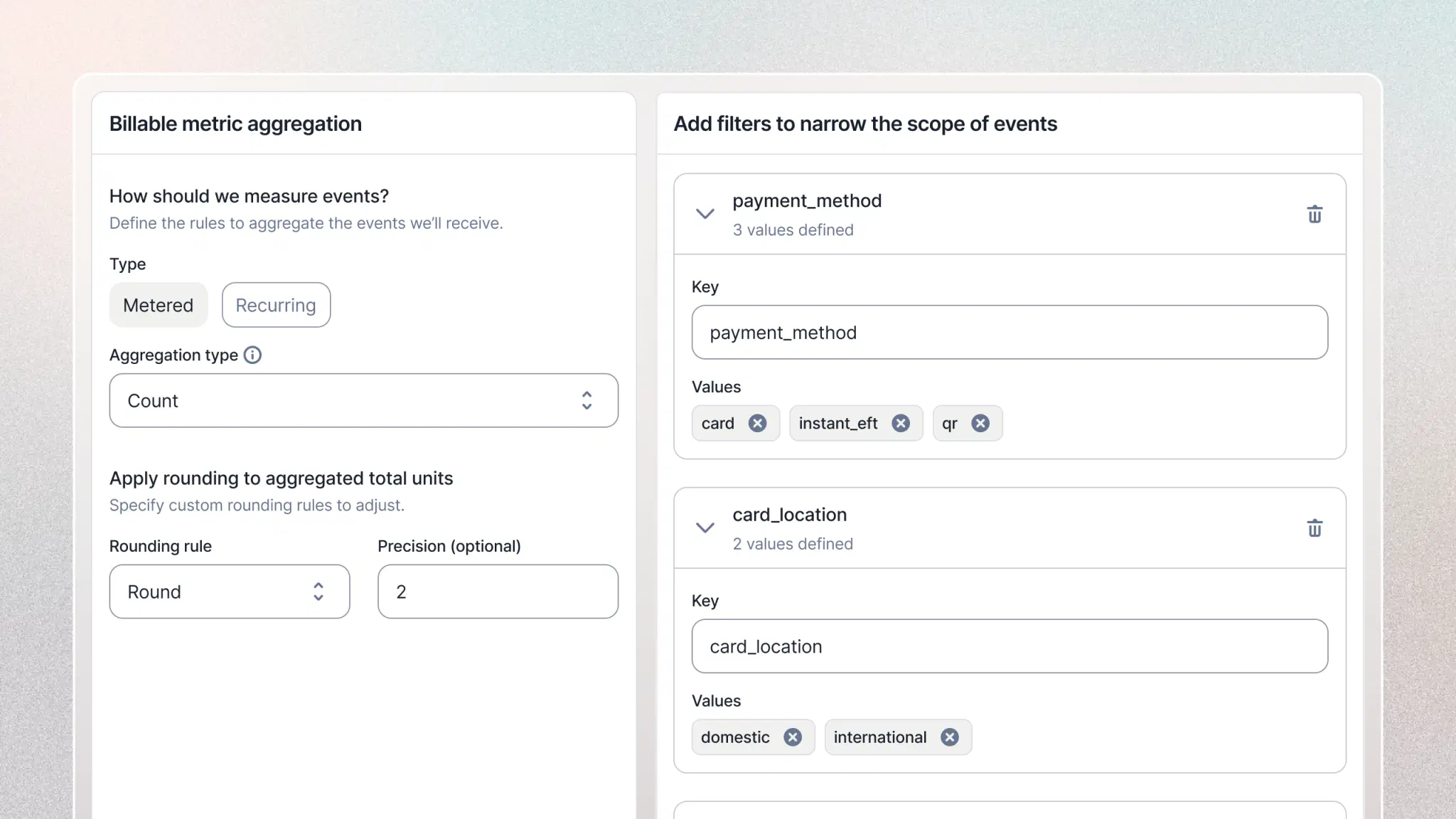Collapse the payment_method filter section
This screenshot has height=819, width=1456.
point(705,214)
